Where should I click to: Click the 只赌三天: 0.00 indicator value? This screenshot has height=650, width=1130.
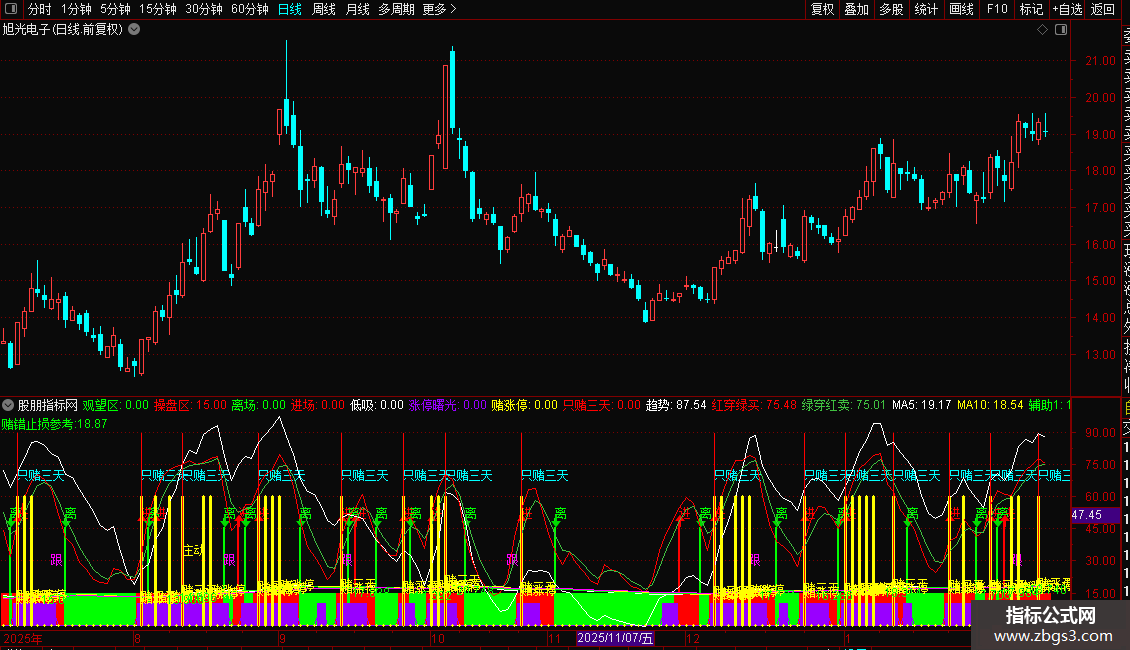pyautogui.click(x=602, y=405)
